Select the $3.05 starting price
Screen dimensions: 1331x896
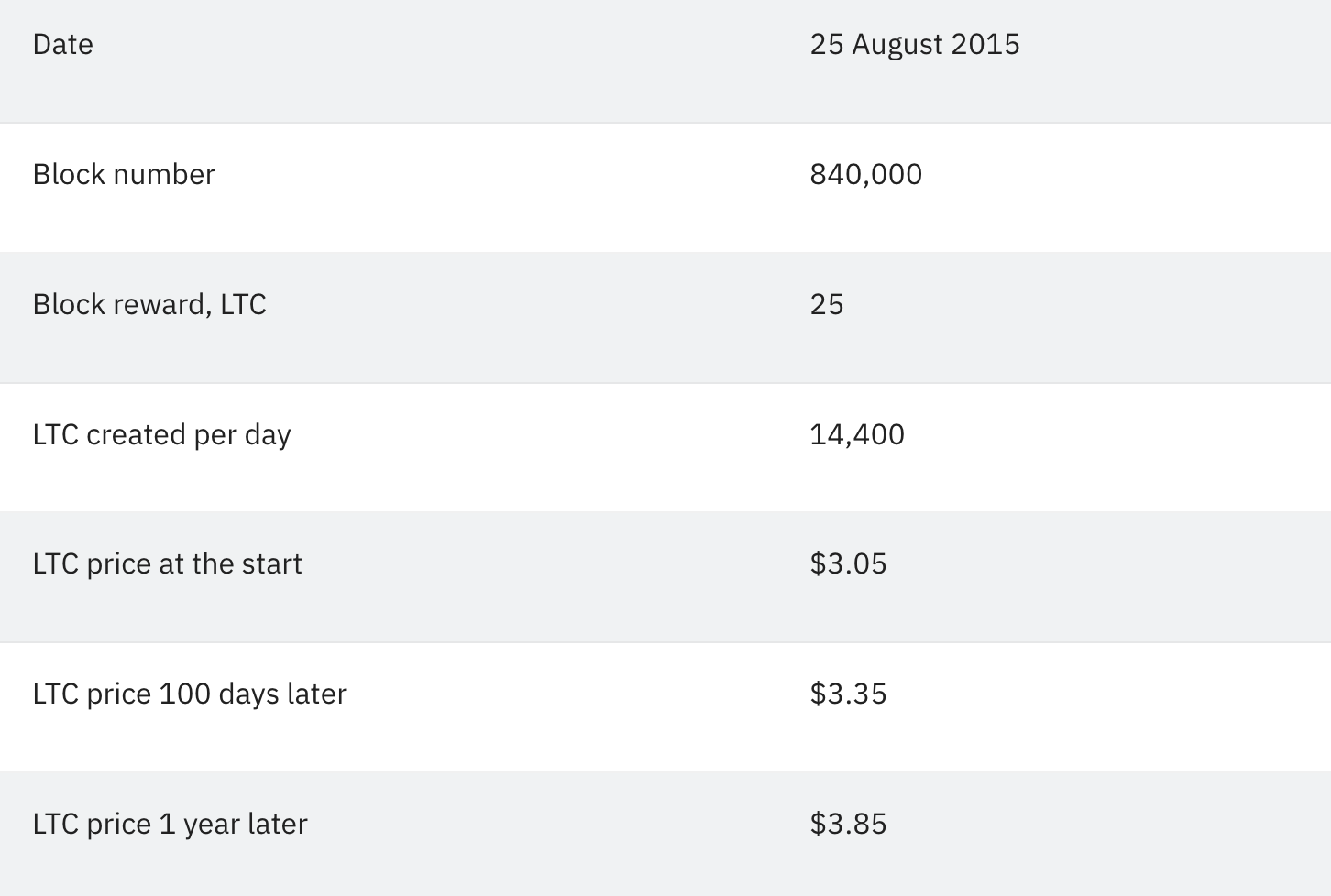point(848,564)
